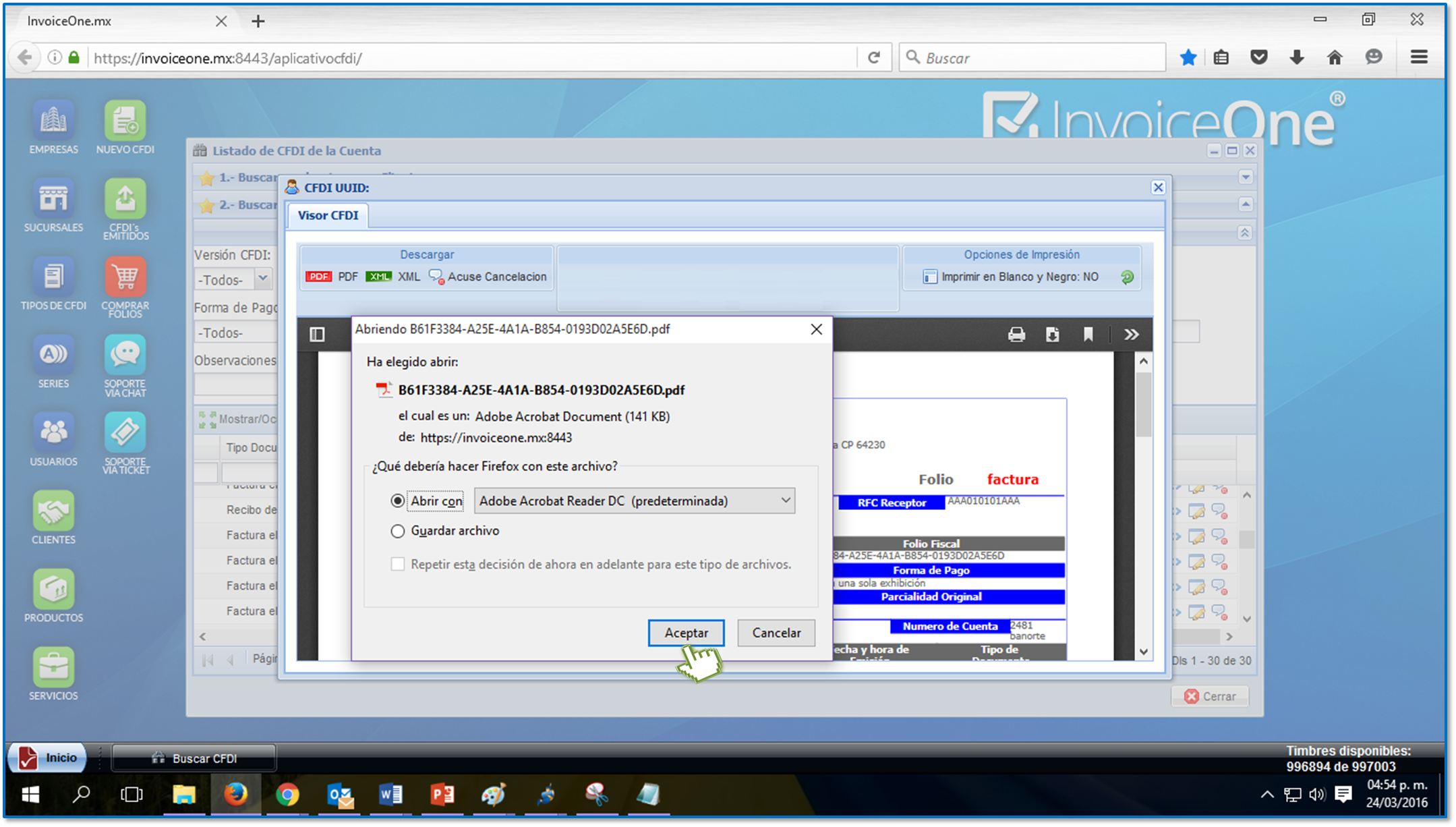Show hidden tray icons chevron
Viewport: 1456px width, 827px height.
pos(1266,795)
